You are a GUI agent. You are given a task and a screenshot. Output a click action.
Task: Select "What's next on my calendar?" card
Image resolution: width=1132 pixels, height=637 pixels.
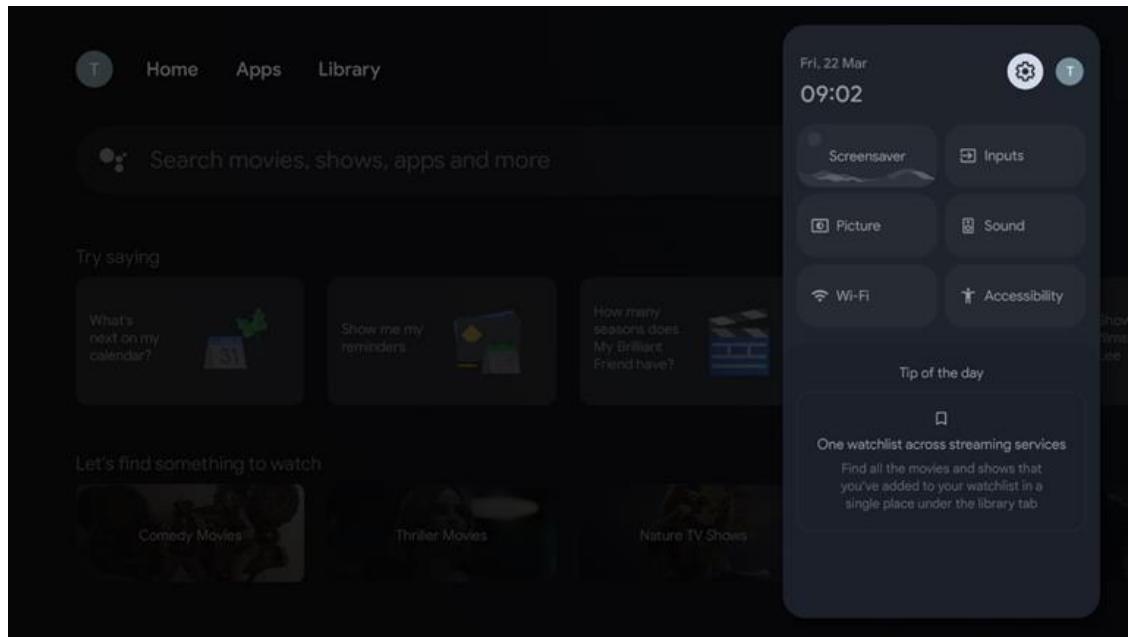click(x=190, y=342)
